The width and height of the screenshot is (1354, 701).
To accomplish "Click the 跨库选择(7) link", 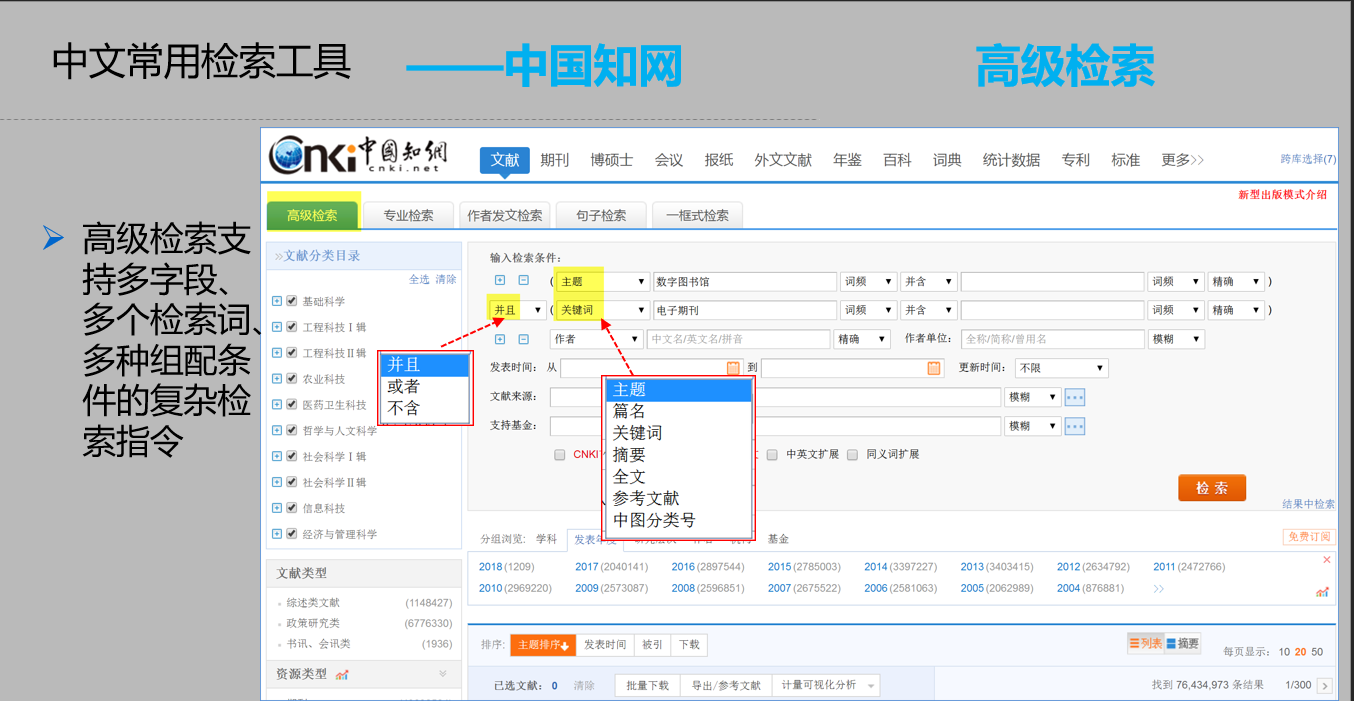I will click(x=1308, y=159).
